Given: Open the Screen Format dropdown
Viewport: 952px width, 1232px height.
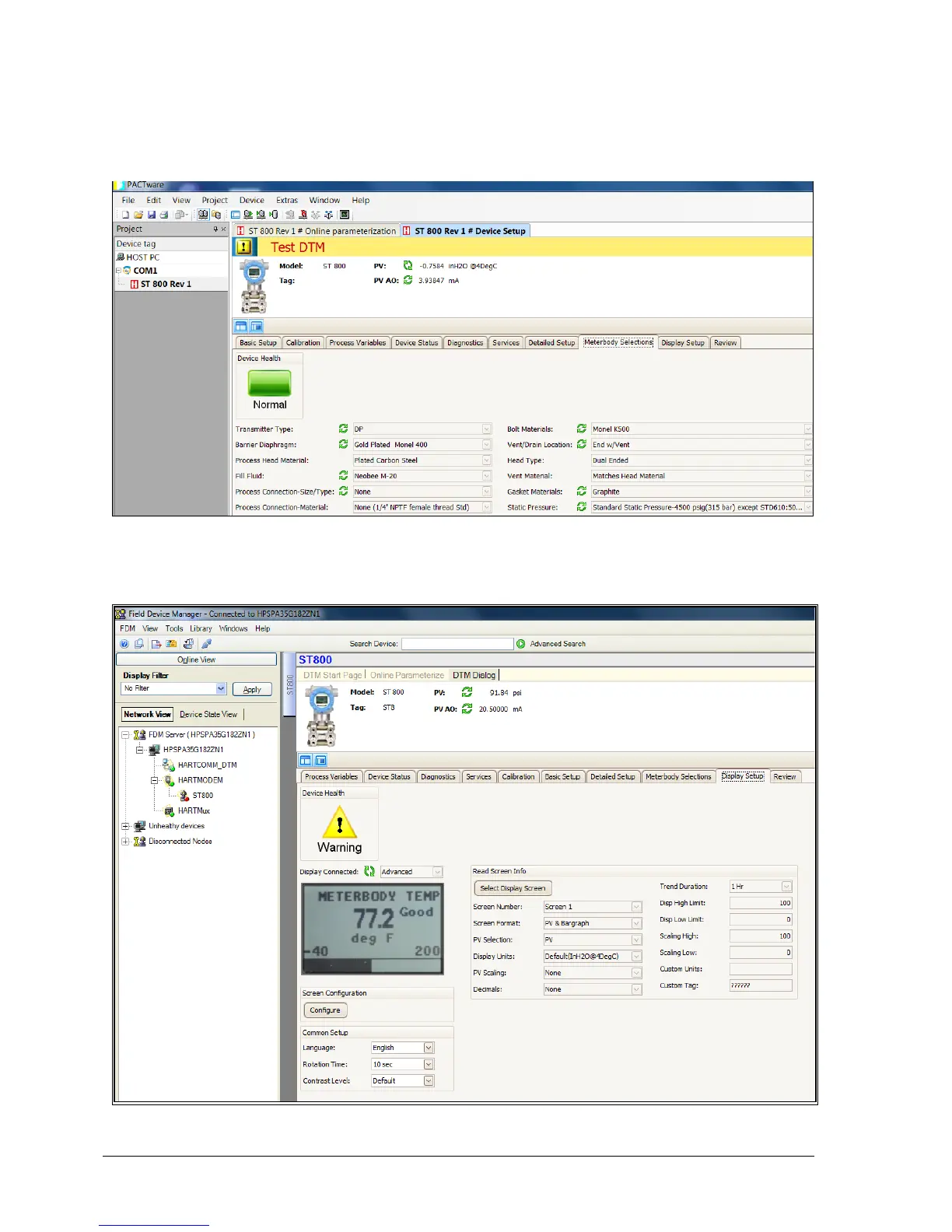Looking at the screenshot, I should pos(637,923).
